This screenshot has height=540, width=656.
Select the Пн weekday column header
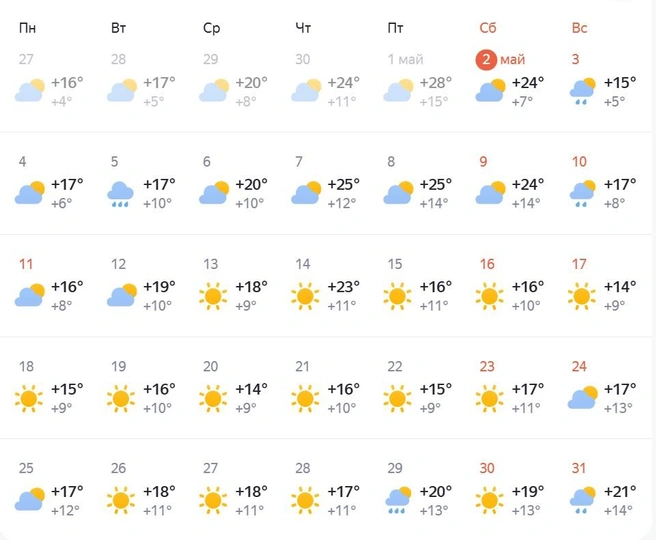[28, 28]
